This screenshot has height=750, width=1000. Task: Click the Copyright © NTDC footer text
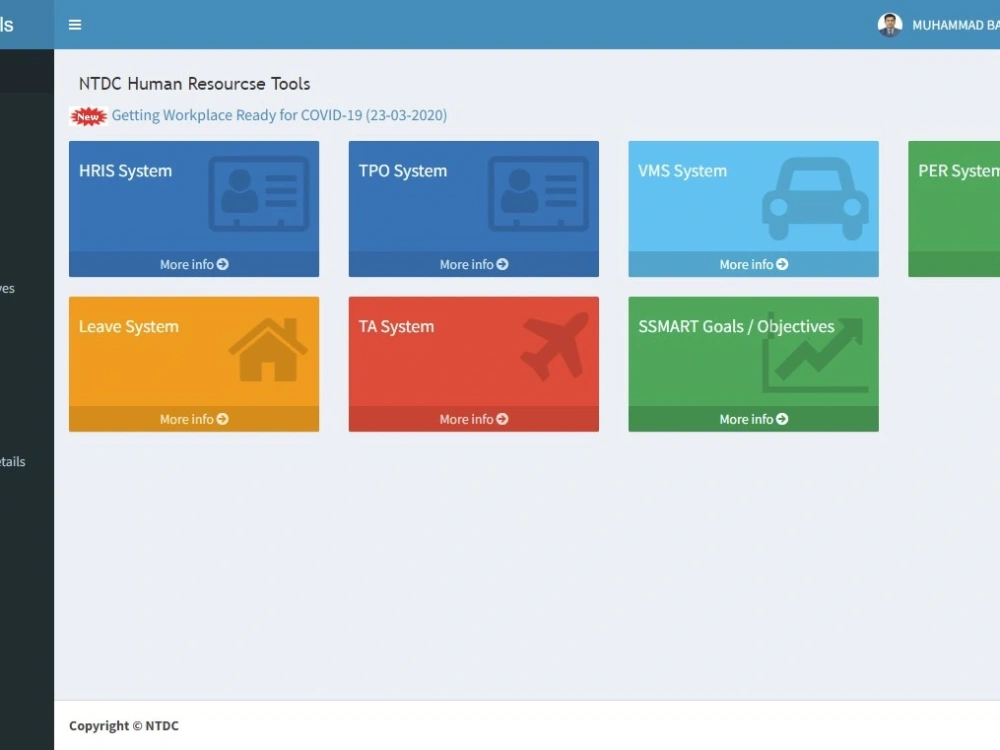[x=124, y=726]
